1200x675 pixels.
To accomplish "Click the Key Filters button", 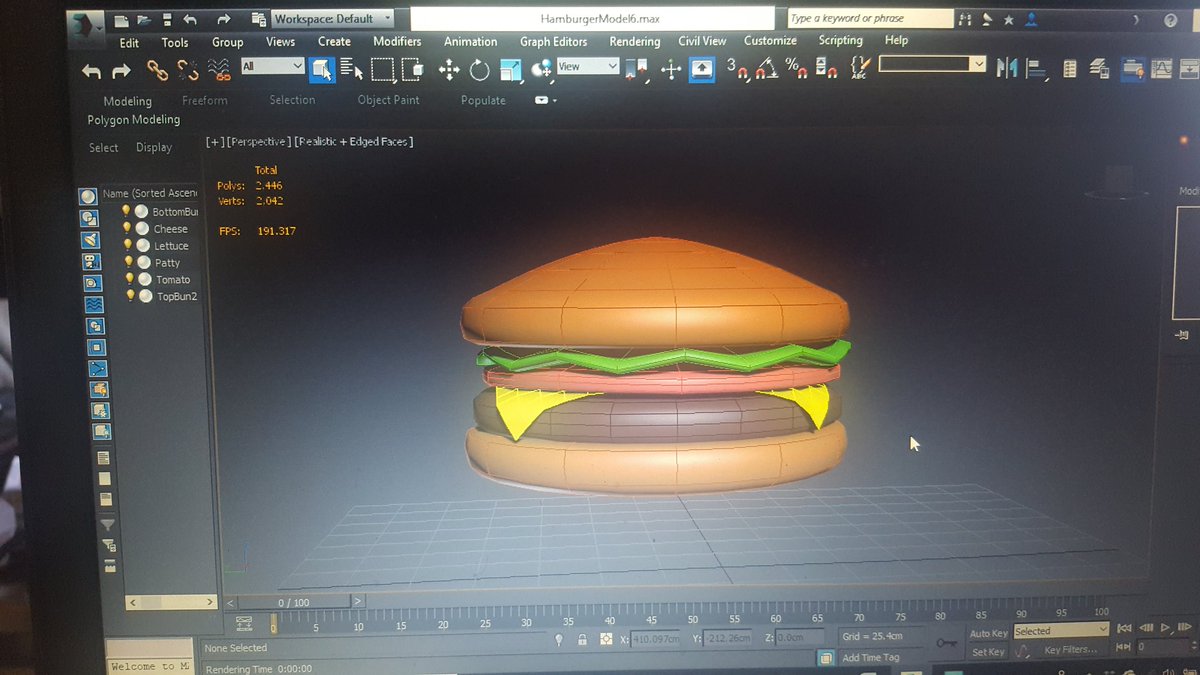I will click(1070, 650).
